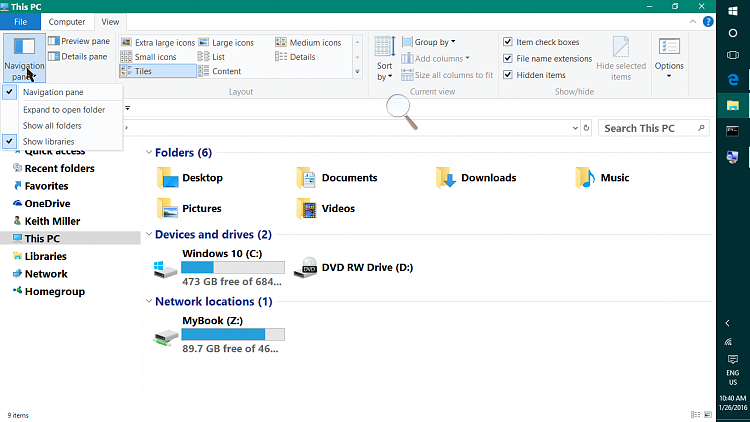Image resolution: width=750 pixels, height=422 pixels.
Task: Refresh the address bar location
Action: click(586, 128)
